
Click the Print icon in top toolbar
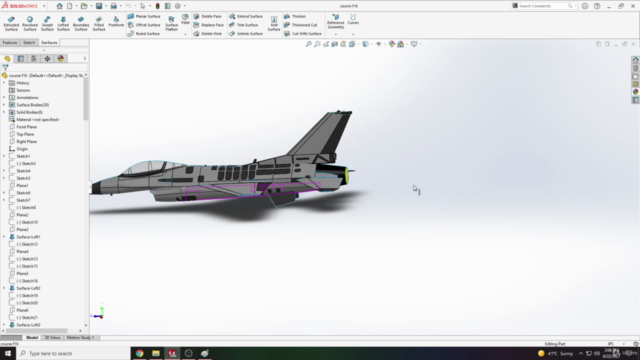[x=113, y=6]
